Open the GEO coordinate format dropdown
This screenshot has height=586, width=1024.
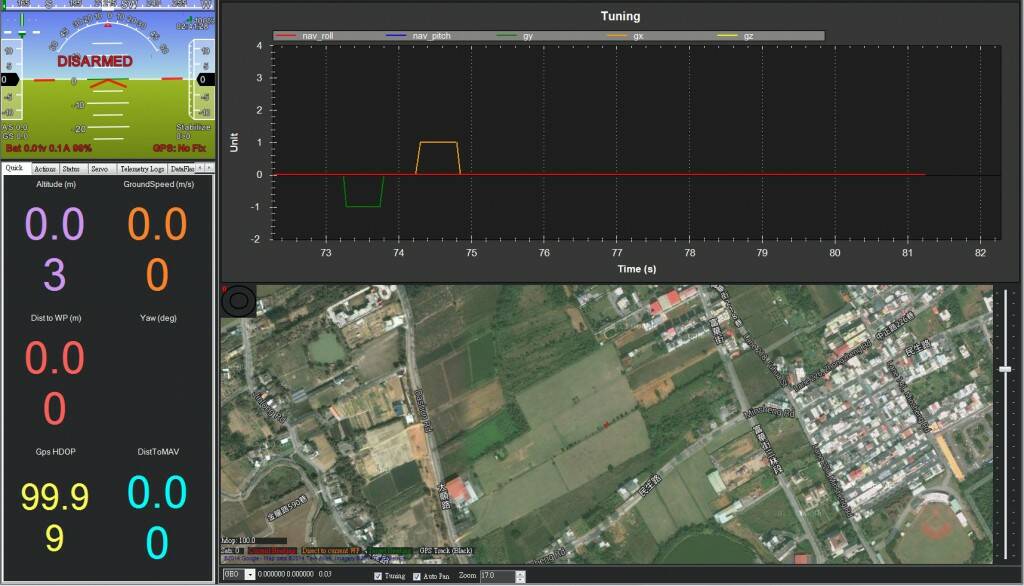click(x=249, y=576)
